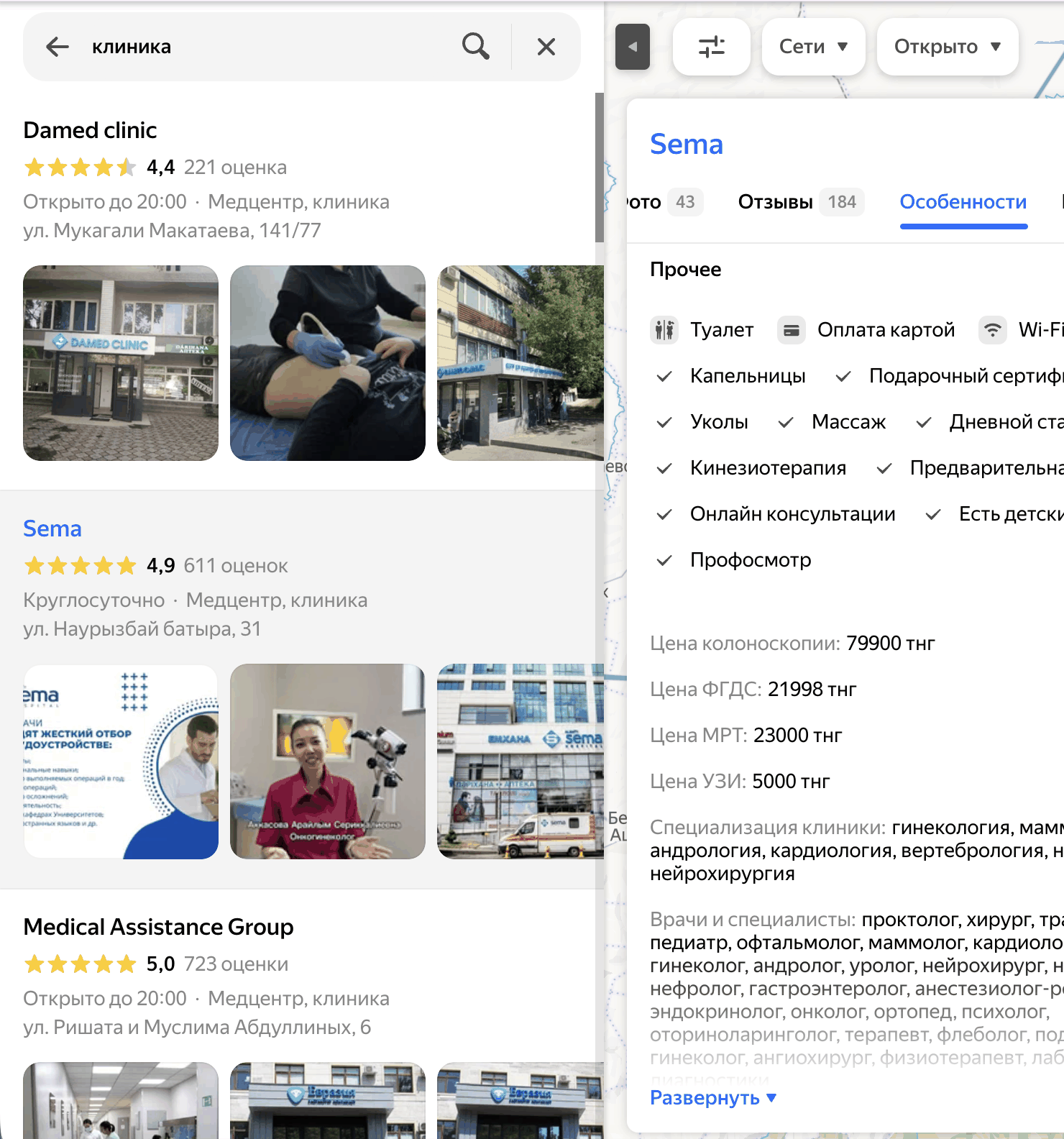Open the Sema building exterior photo

(520, 761)
